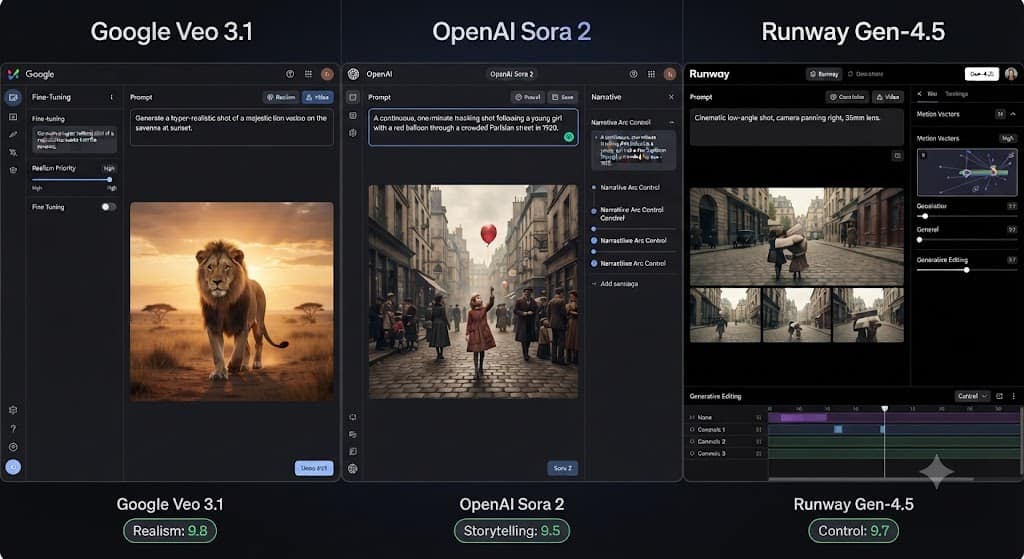Viewport: 1024px width, 559px height.
Task: Click the globe icon at OpenAI sidebar bottom
Action: tap(353, 468)
